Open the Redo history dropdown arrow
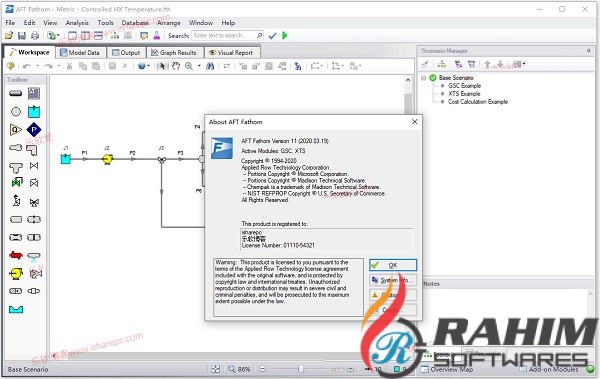This screenshot has height=379, width=600. [59, 66]
